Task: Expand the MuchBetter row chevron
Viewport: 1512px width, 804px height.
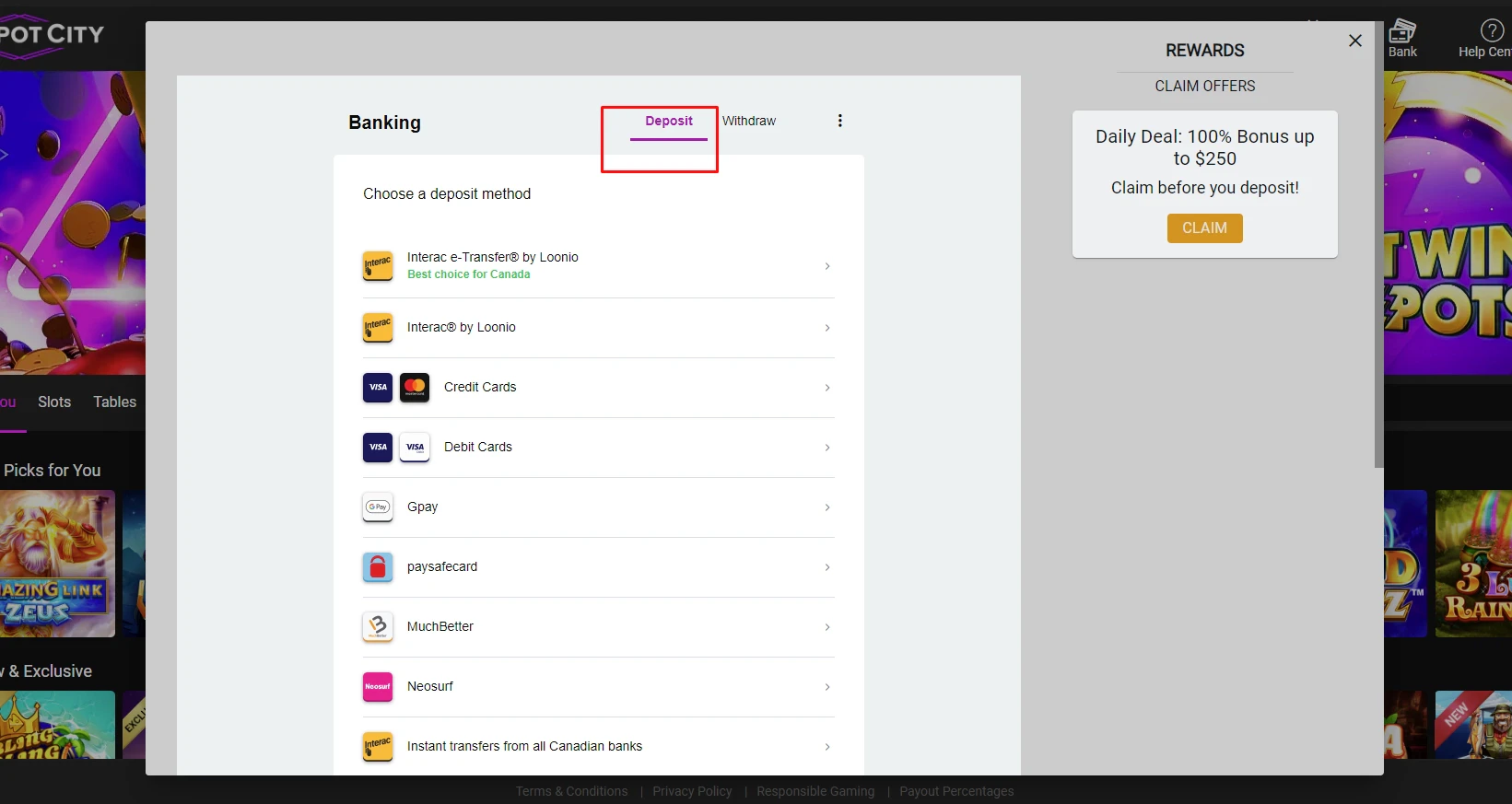Action: (x=827, y=627)
